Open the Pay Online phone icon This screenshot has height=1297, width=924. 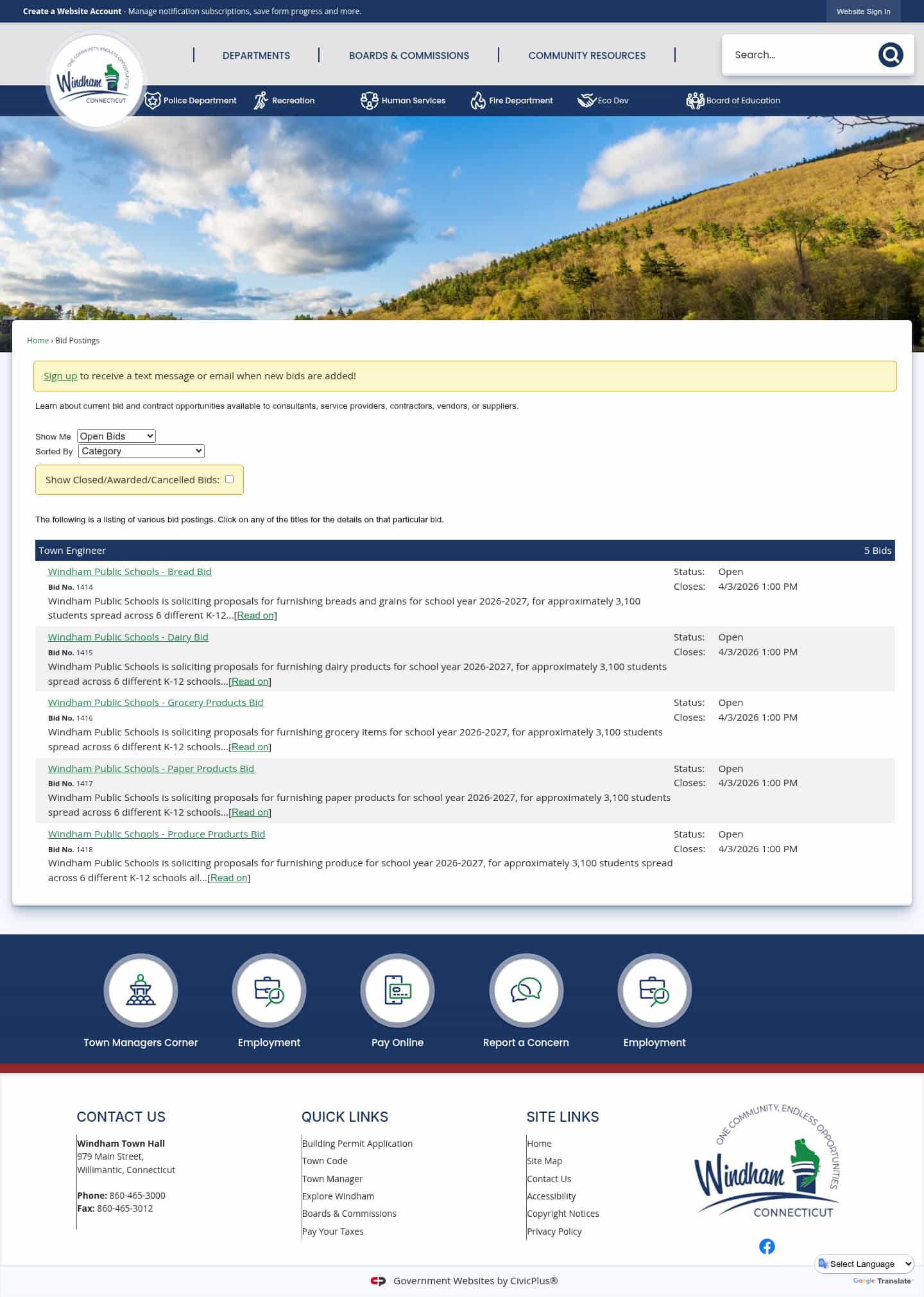click(397, 991)
